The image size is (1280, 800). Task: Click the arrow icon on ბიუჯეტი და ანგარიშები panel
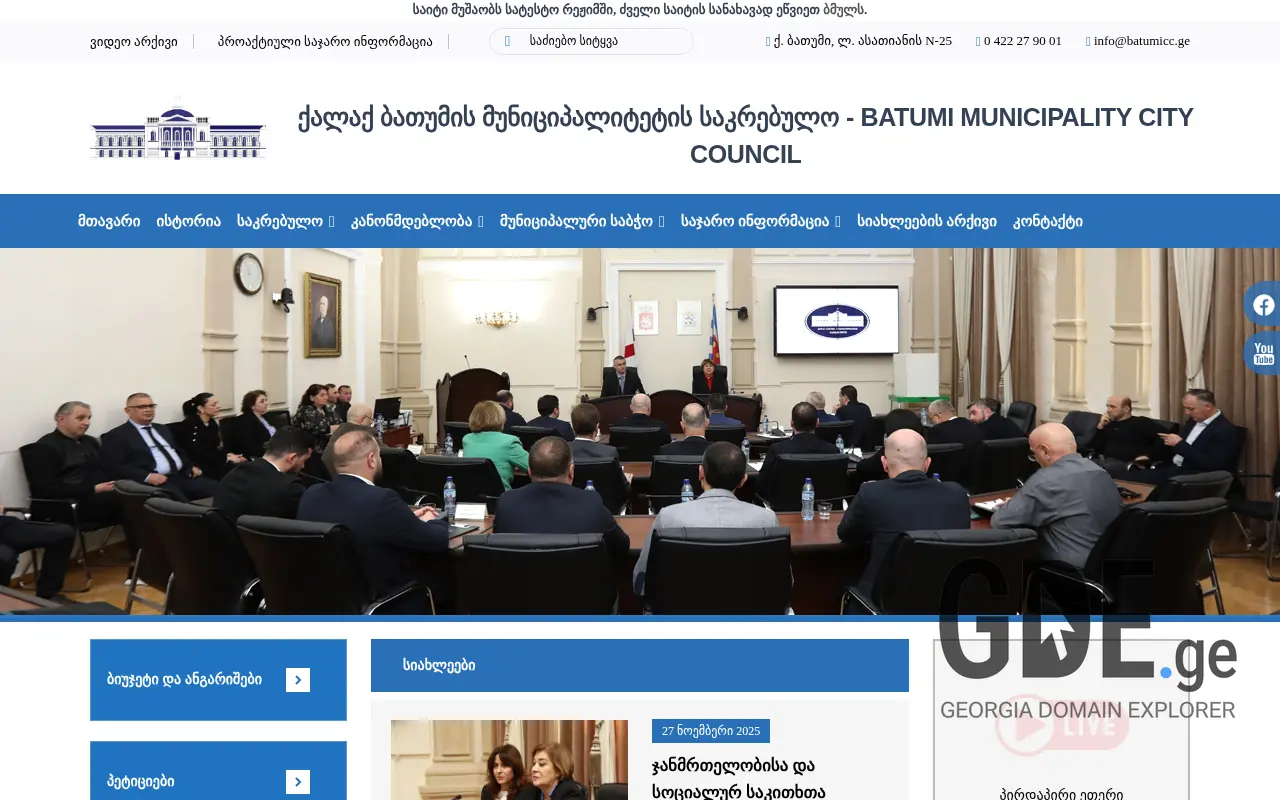coord(298,680)
